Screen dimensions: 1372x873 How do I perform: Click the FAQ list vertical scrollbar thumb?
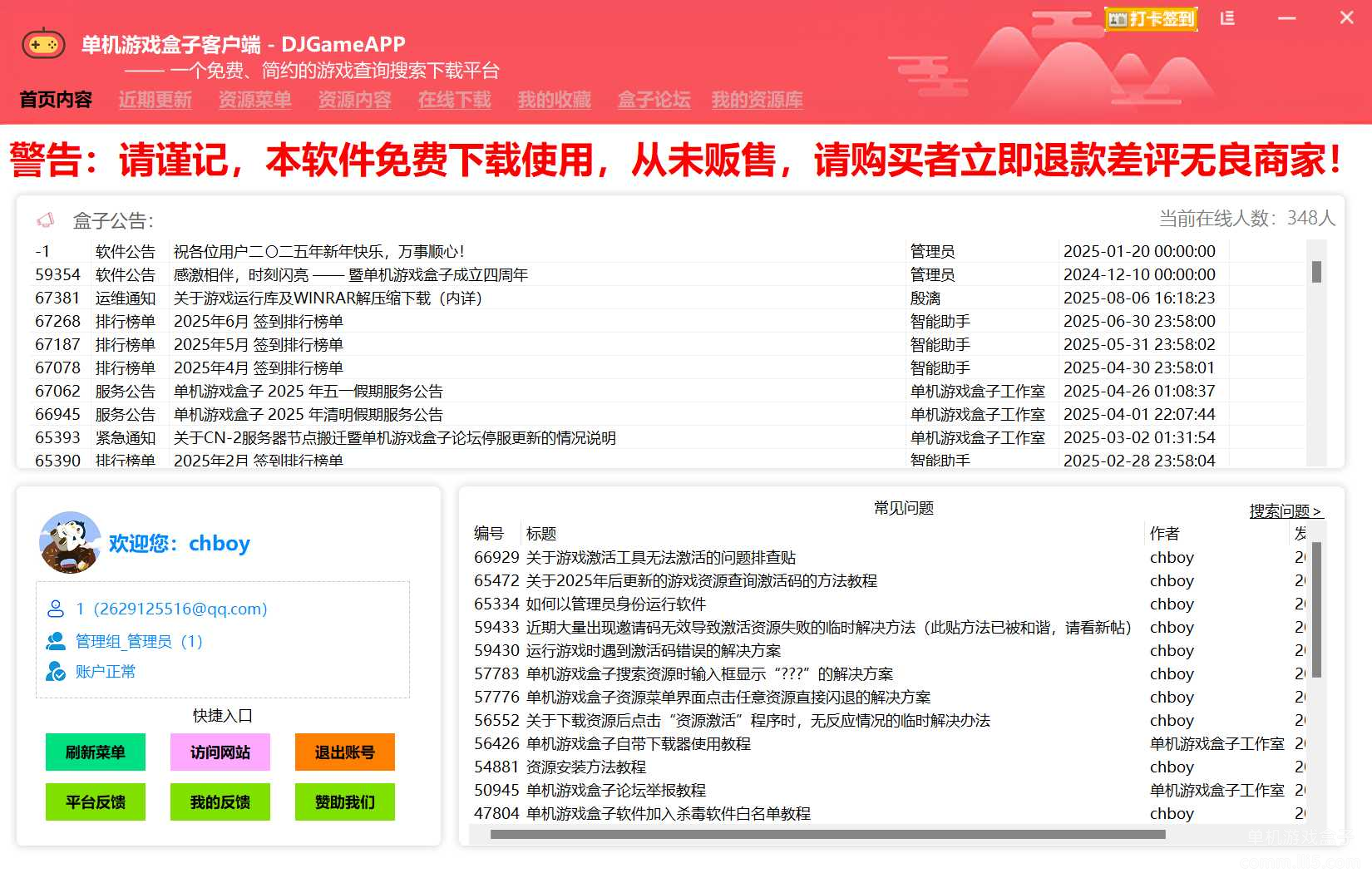pyautogui.click(x=1316, y=609)
